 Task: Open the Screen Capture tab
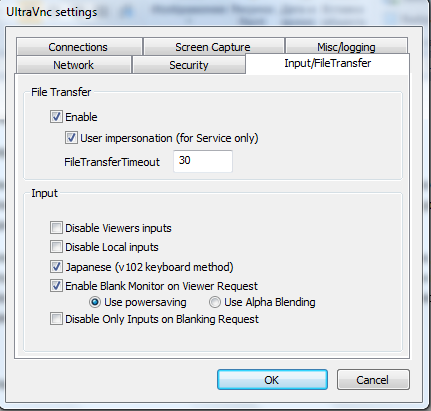click(213, 47)
